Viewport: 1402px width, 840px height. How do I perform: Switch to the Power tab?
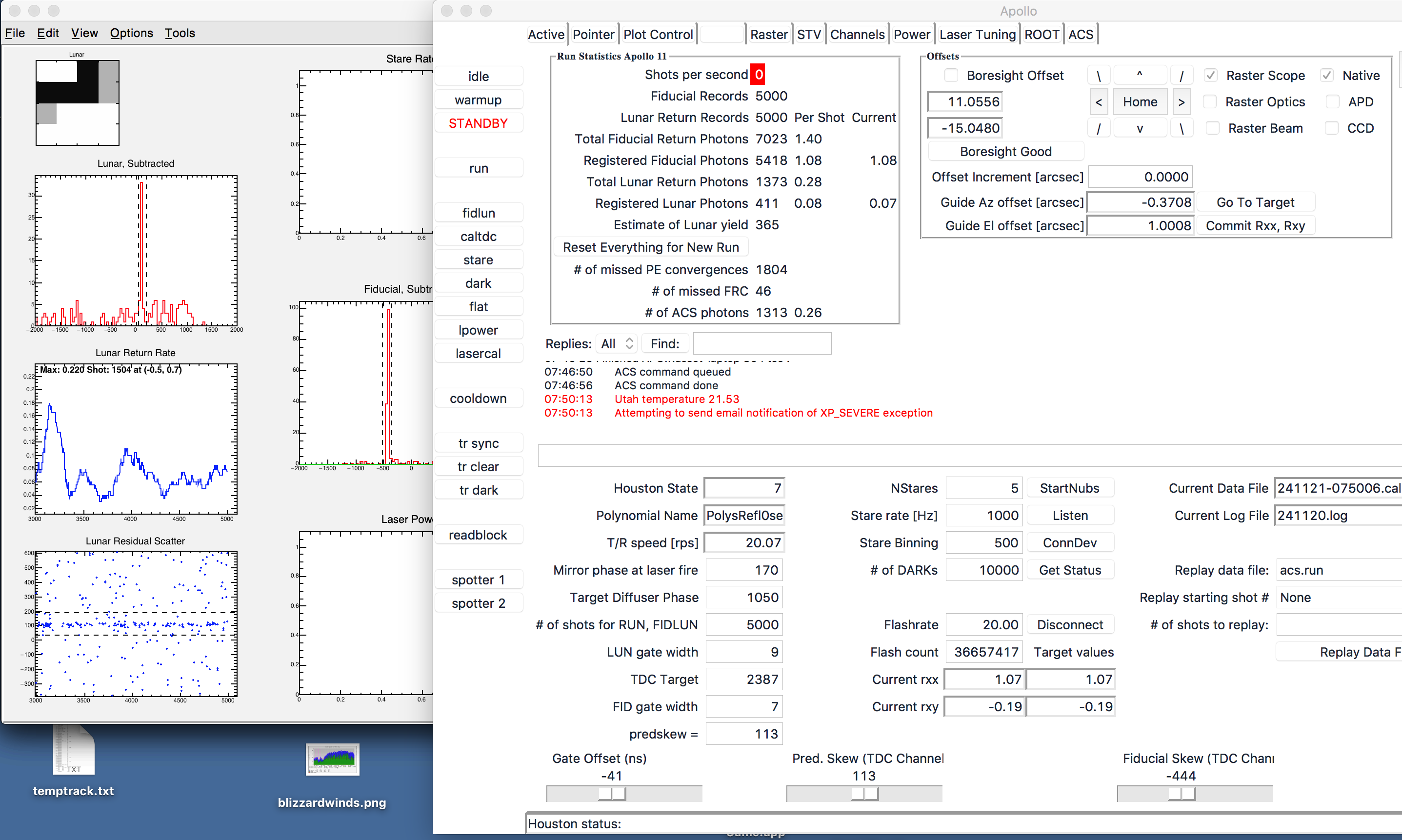tap(912, 35)
